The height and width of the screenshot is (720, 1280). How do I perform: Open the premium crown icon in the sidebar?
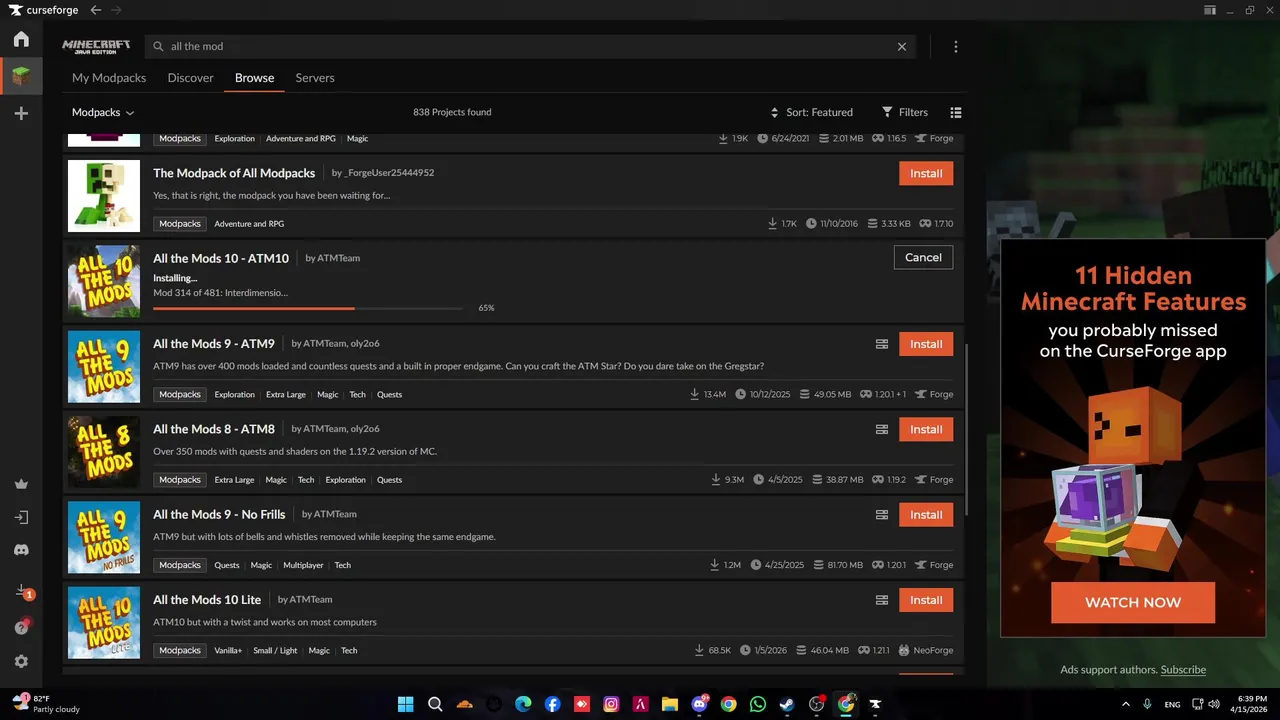pyautogui.click(x=21, y=484)
